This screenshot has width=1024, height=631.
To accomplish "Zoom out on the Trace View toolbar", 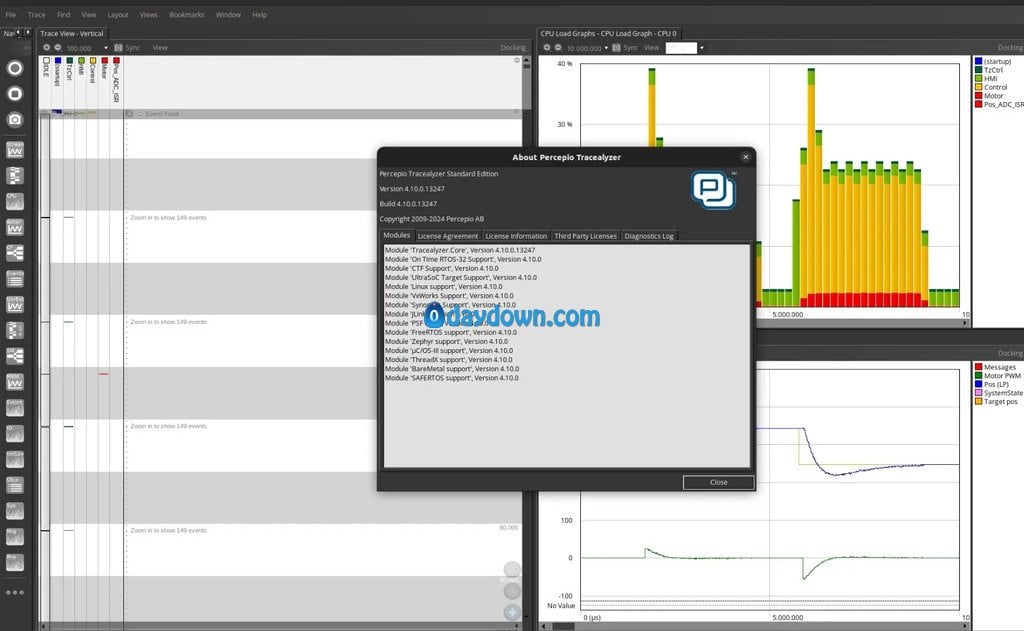I will coord(57,48).
